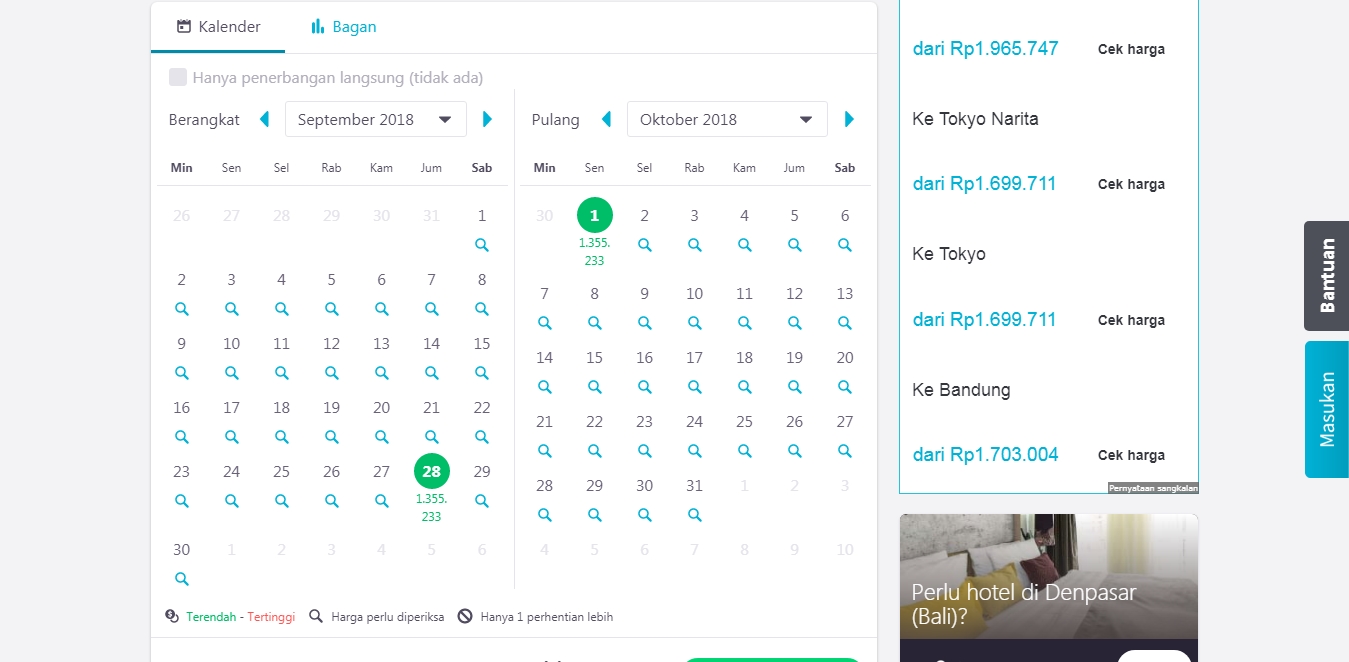Click magnifier icon under September 1
This screenshot has width=1349, height=662.
click(482, 245)
